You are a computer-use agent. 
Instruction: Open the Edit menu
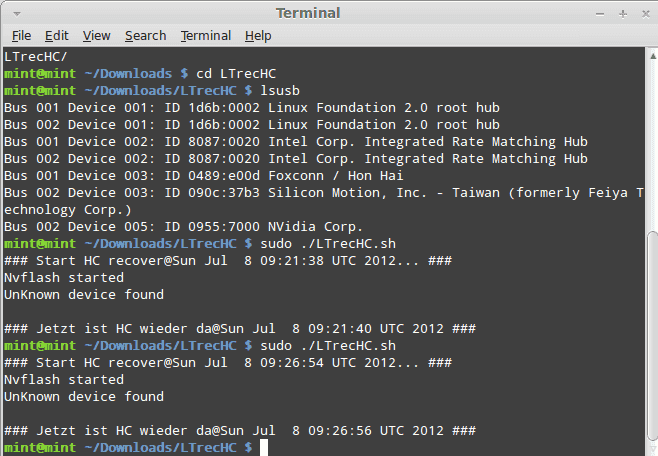pyautogui.click(x=57, y=36)
